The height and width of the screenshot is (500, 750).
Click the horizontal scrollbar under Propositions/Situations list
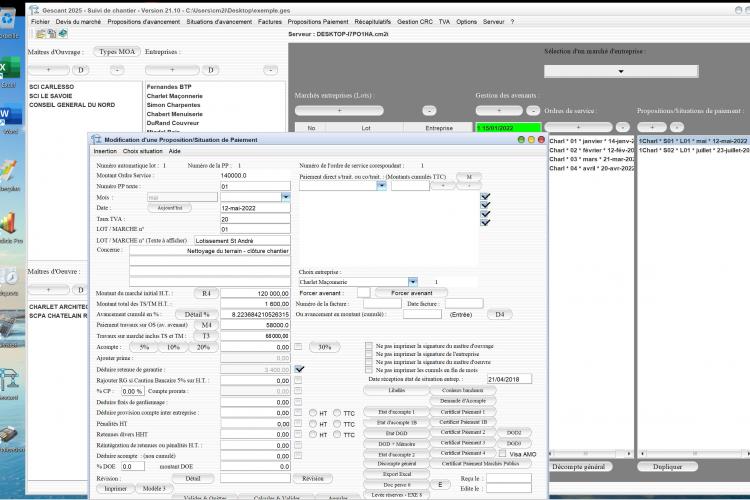[694, 453]
